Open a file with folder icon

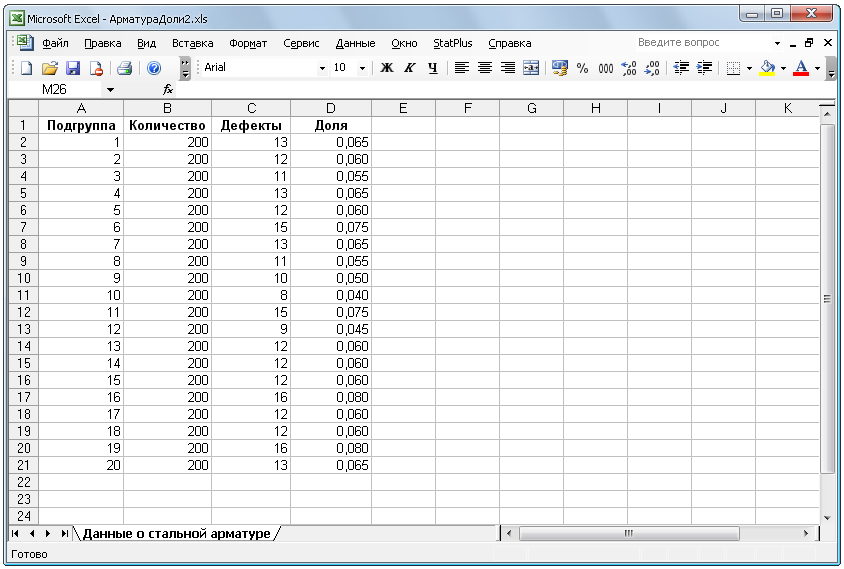click(x=50, y=68)
